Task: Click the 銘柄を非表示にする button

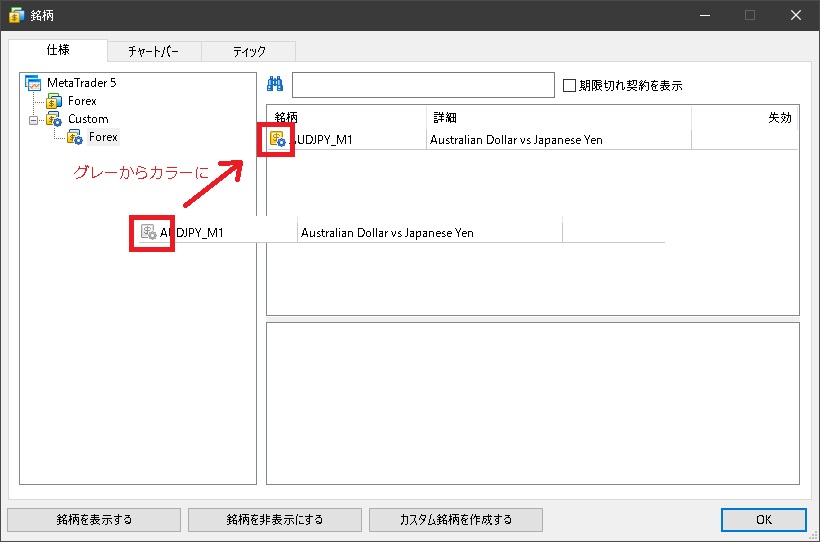Action: click(x=275, y=520)
